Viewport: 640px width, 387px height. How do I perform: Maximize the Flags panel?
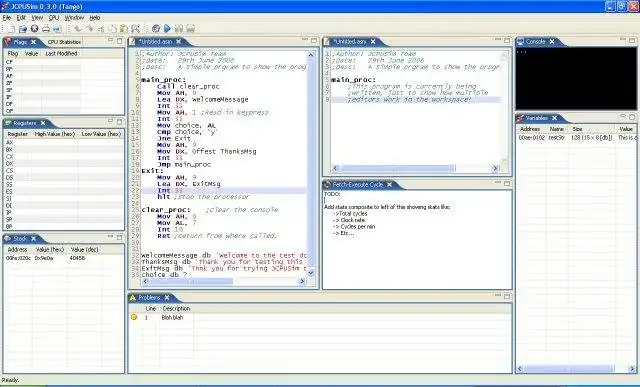(119, 41)
